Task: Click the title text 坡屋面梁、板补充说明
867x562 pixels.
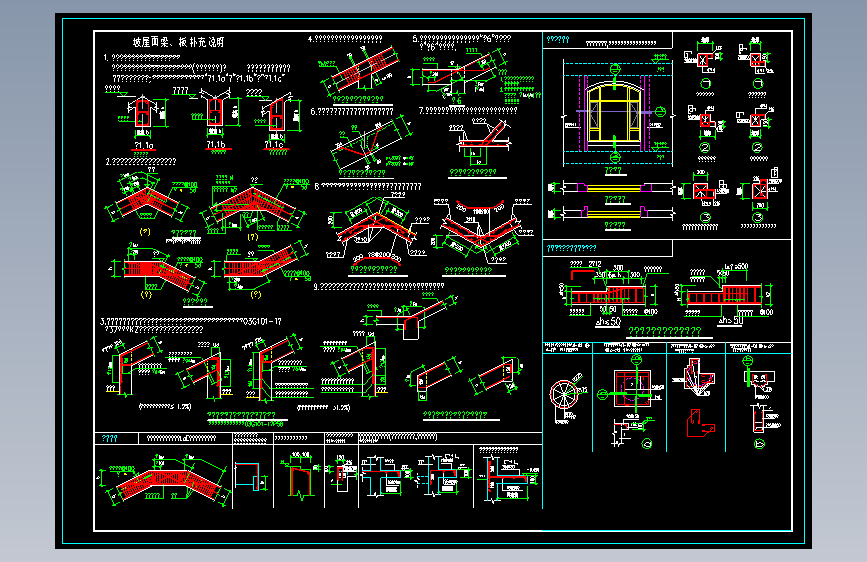Action: coord(178,42)
